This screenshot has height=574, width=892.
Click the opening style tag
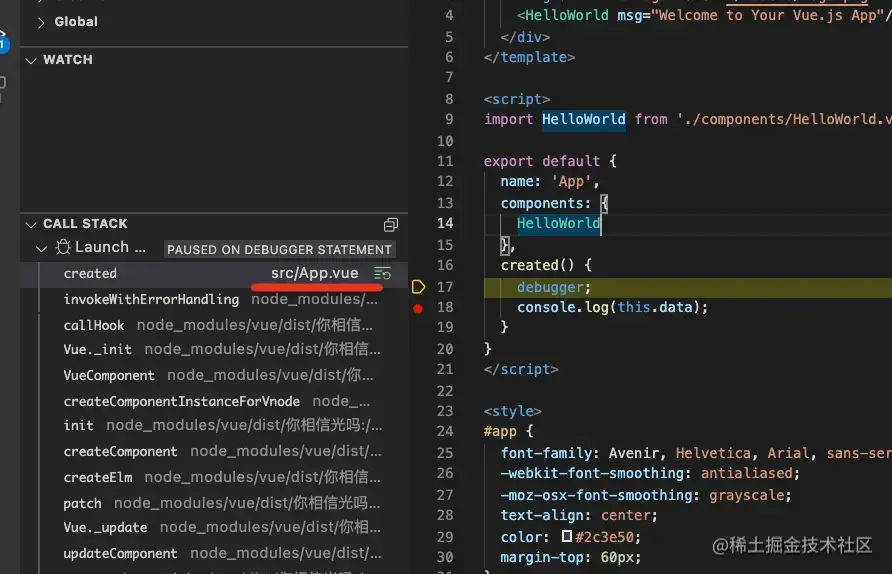[x=513, y=411]
